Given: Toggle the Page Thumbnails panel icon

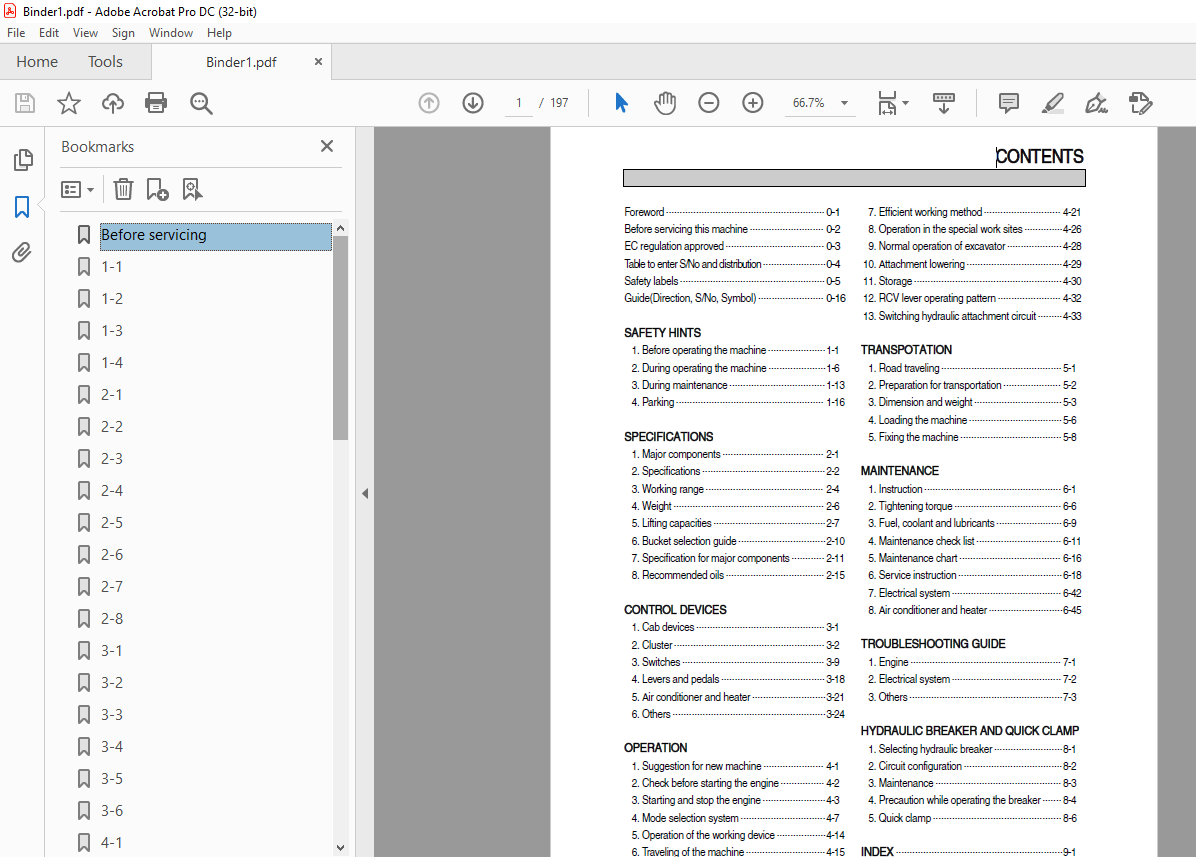Looking at the screenshot, I should (22, 160).
